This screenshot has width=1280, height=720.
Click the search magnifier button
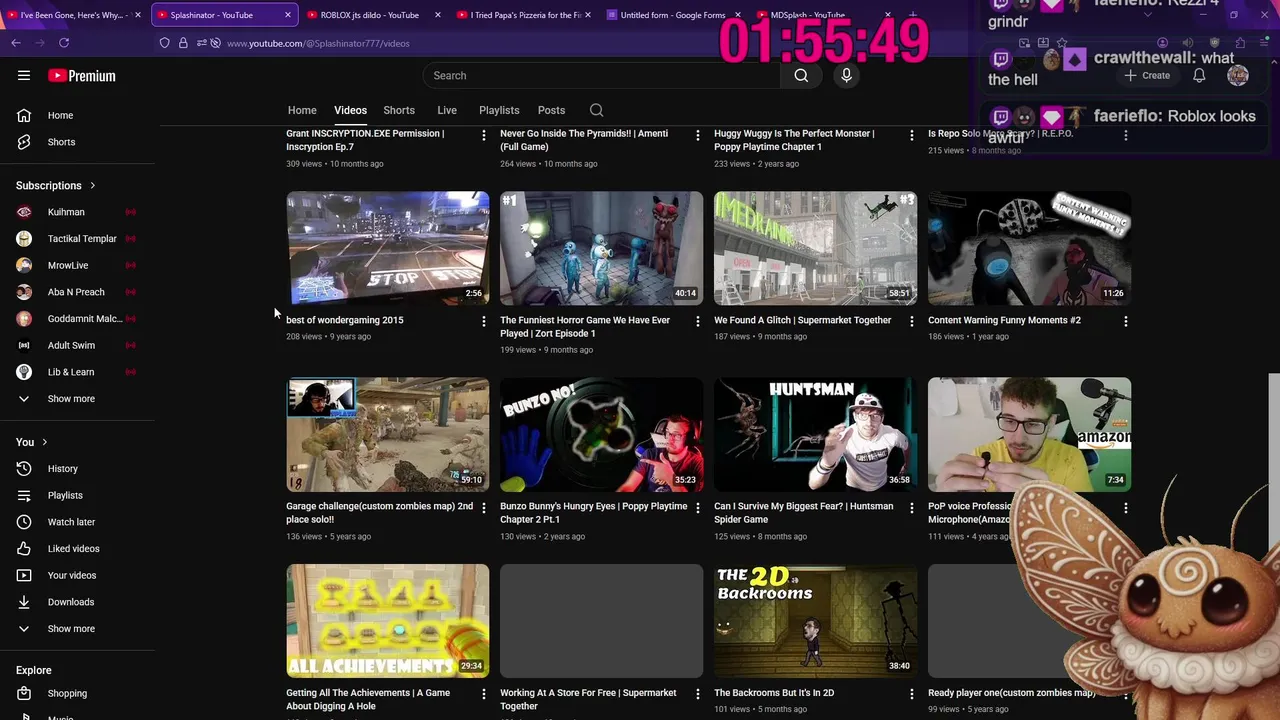pyautogui.click(x=801, y=75)
